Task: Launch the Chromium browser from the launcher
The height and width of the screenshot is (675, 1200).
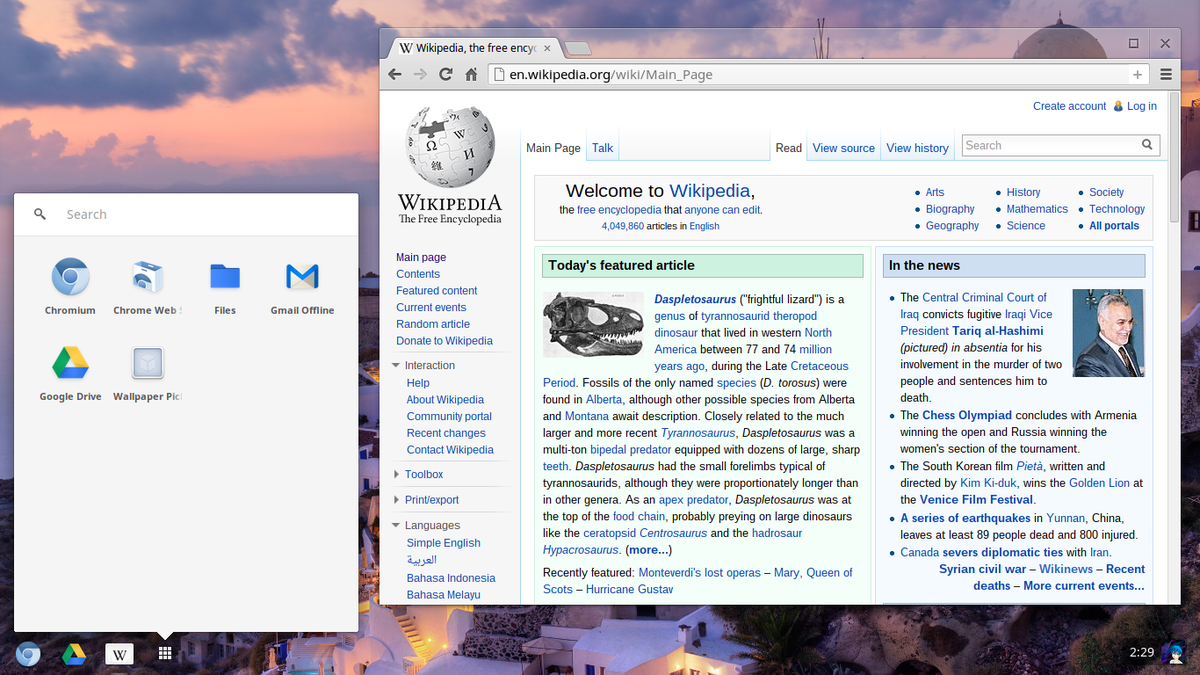Action: click(x=69, y=275)
